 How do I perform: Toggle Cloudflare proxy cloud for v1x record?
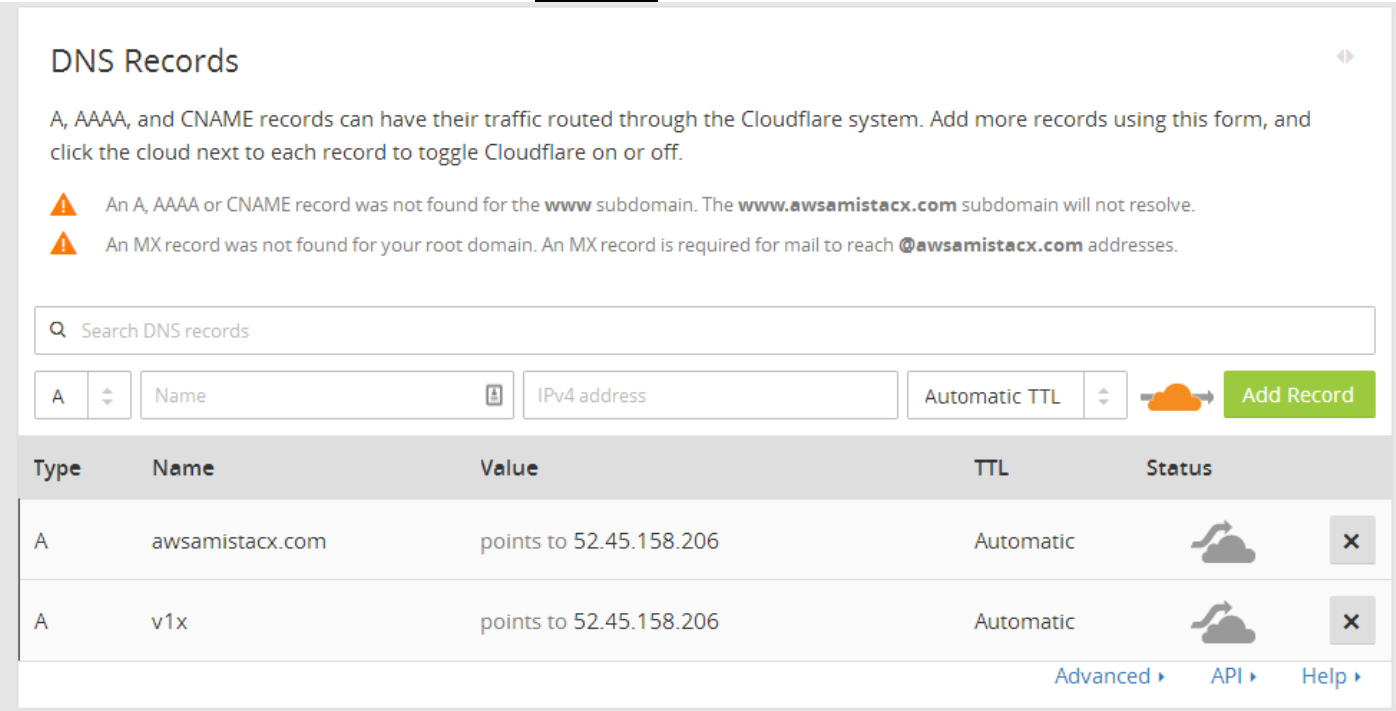[x=1222, y=621]
